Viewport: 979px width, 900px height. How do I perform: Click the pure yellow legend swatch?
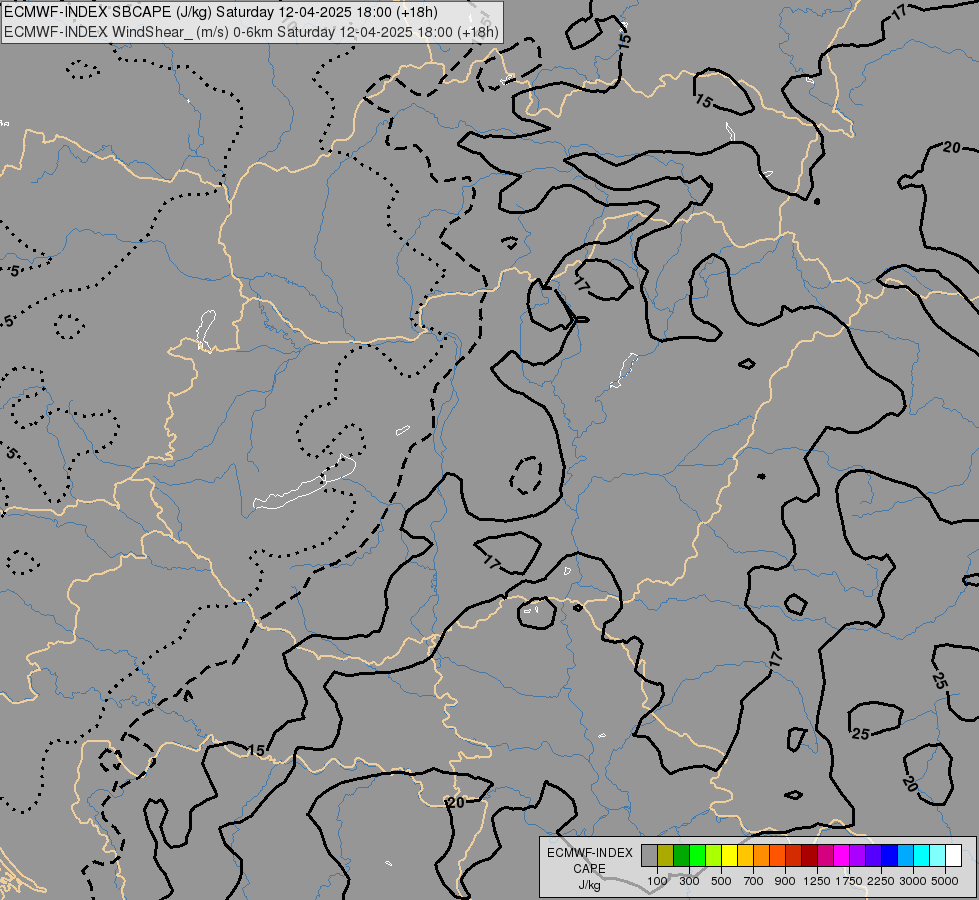click(729, 855)
